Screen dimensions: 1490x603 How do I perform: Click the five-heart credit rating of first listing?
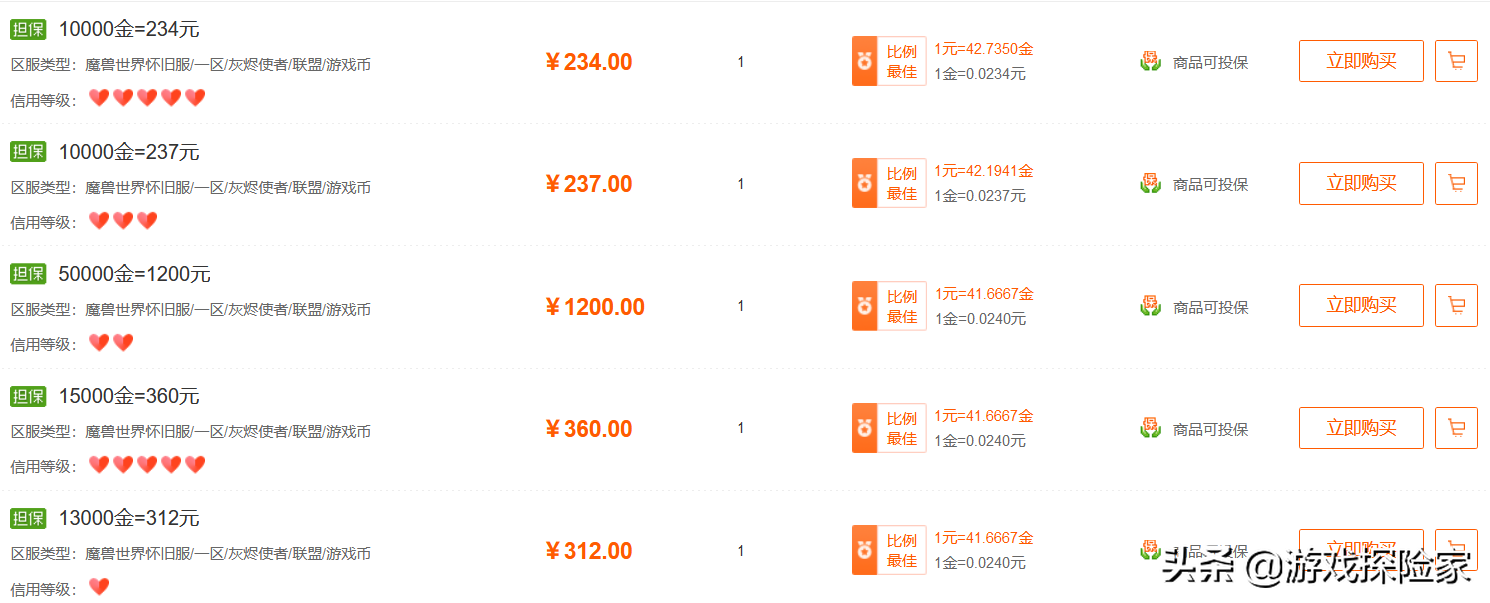[x=147, y=98]
